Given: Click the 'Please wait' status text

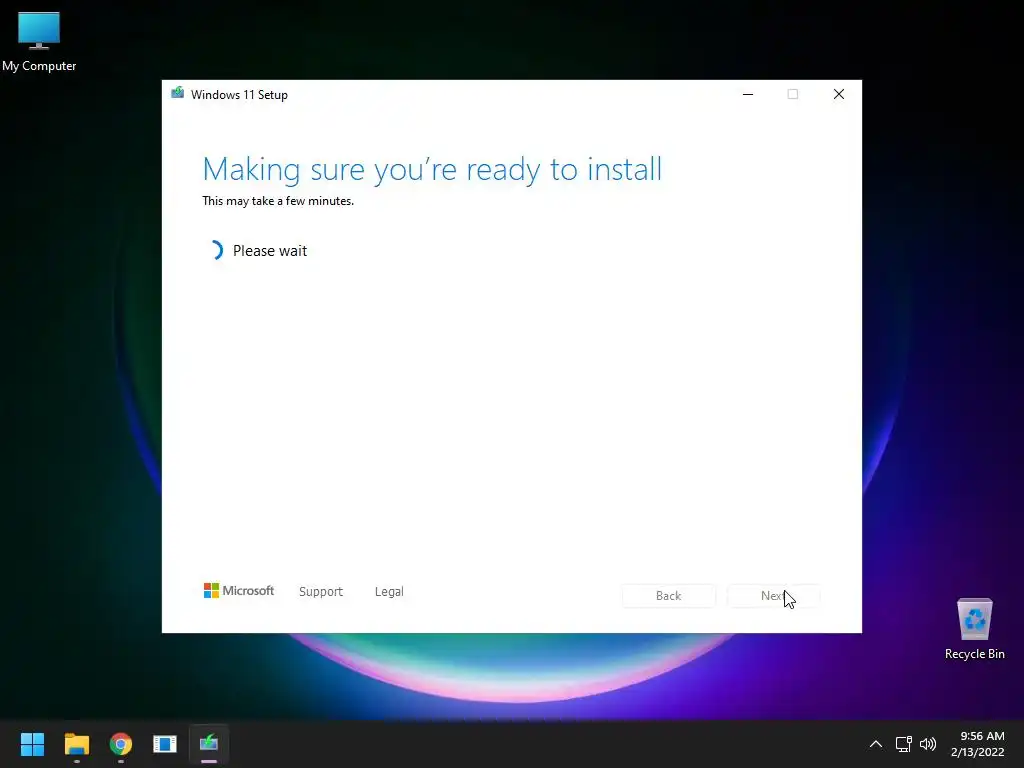Looking at the screenshot, I should tap(270, 251).
